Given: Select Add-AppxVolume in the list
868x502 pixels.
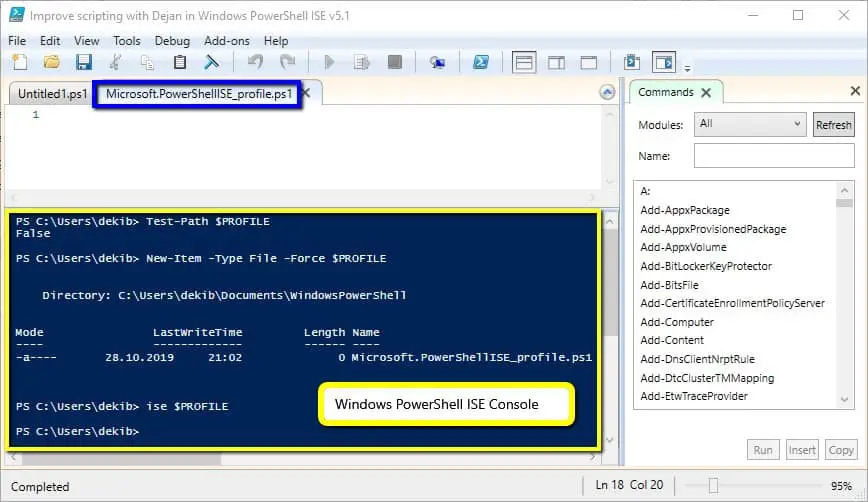Looking at the screenshot, I should tap(683, 247).
